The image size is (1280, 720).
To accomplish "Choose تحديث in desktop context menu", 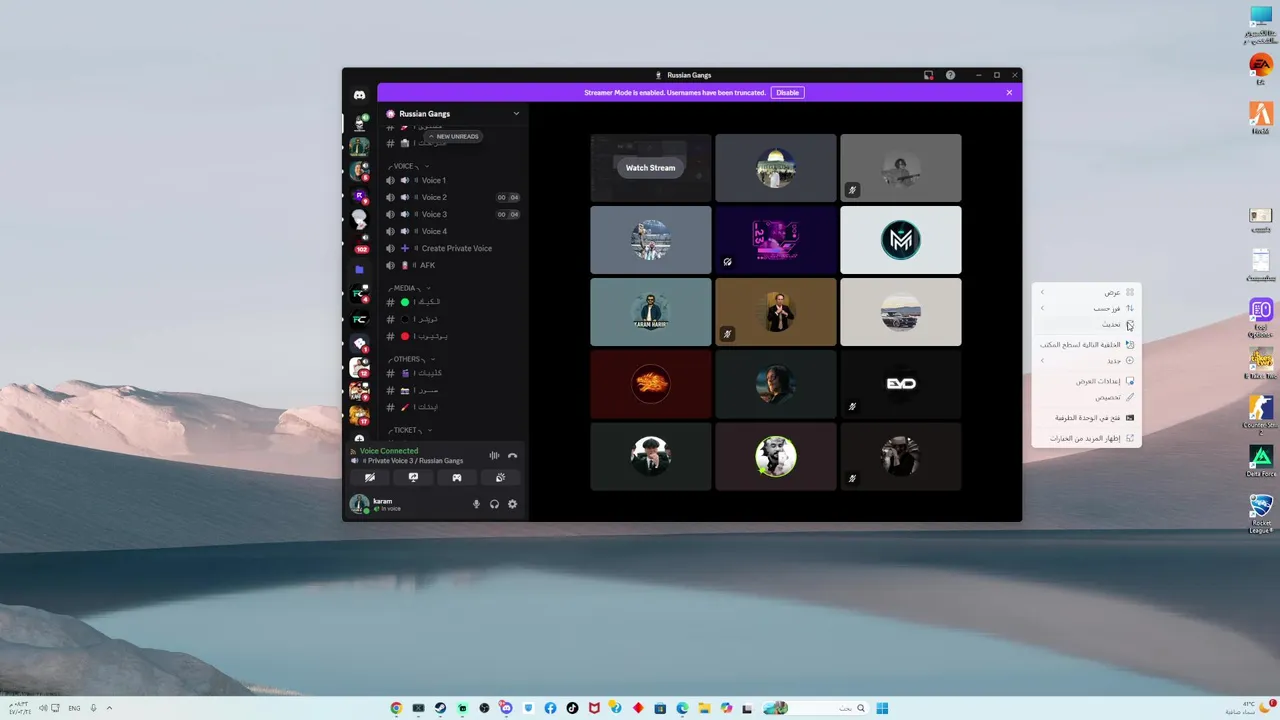I will [x=1086, y=324].
